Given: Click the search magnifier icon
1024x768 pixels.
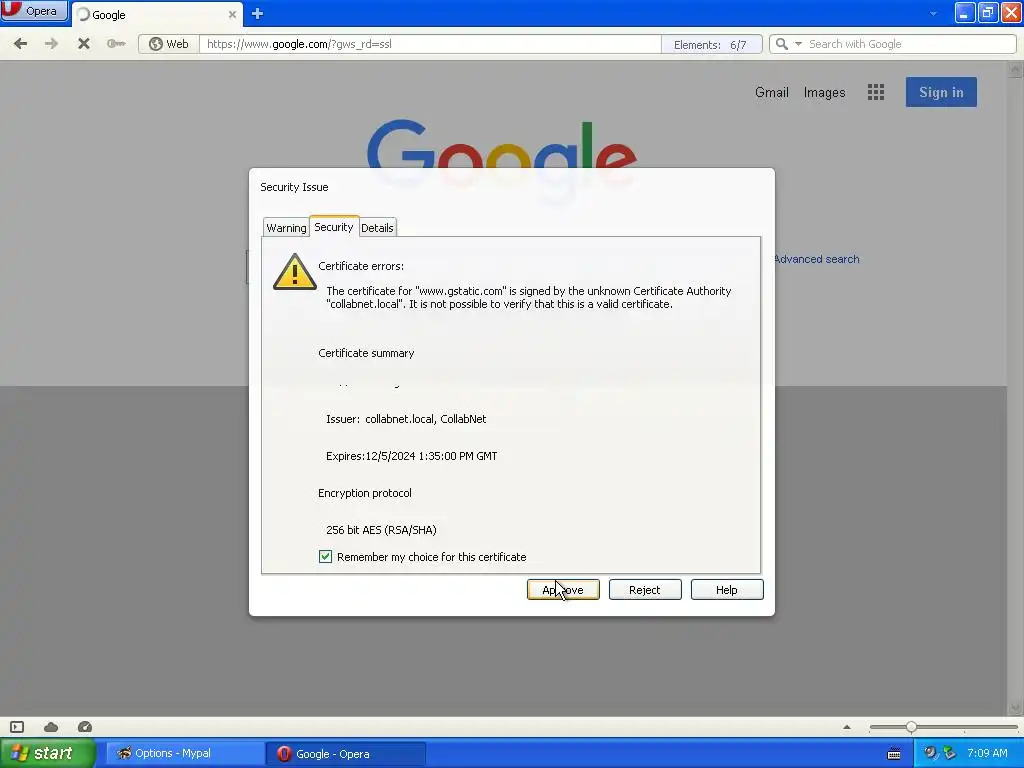Looking at the screenshot, I should tap(781, 44).
